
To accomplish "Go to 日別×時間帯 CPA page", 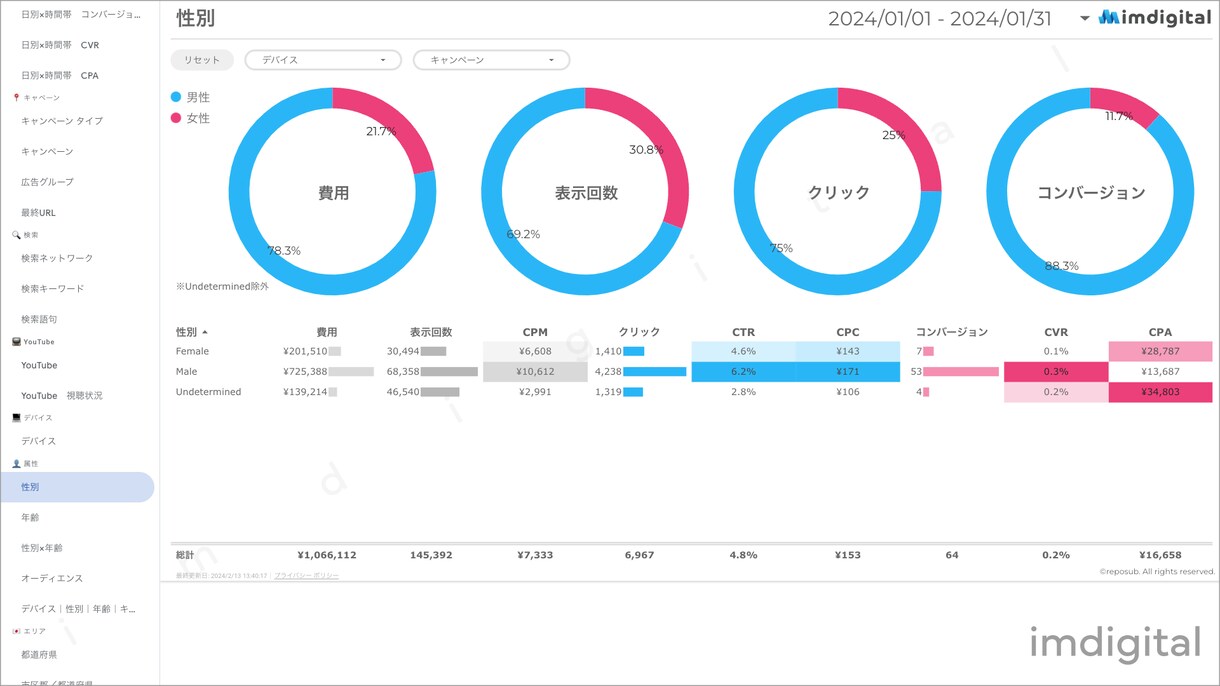I will tap(60, 75).
